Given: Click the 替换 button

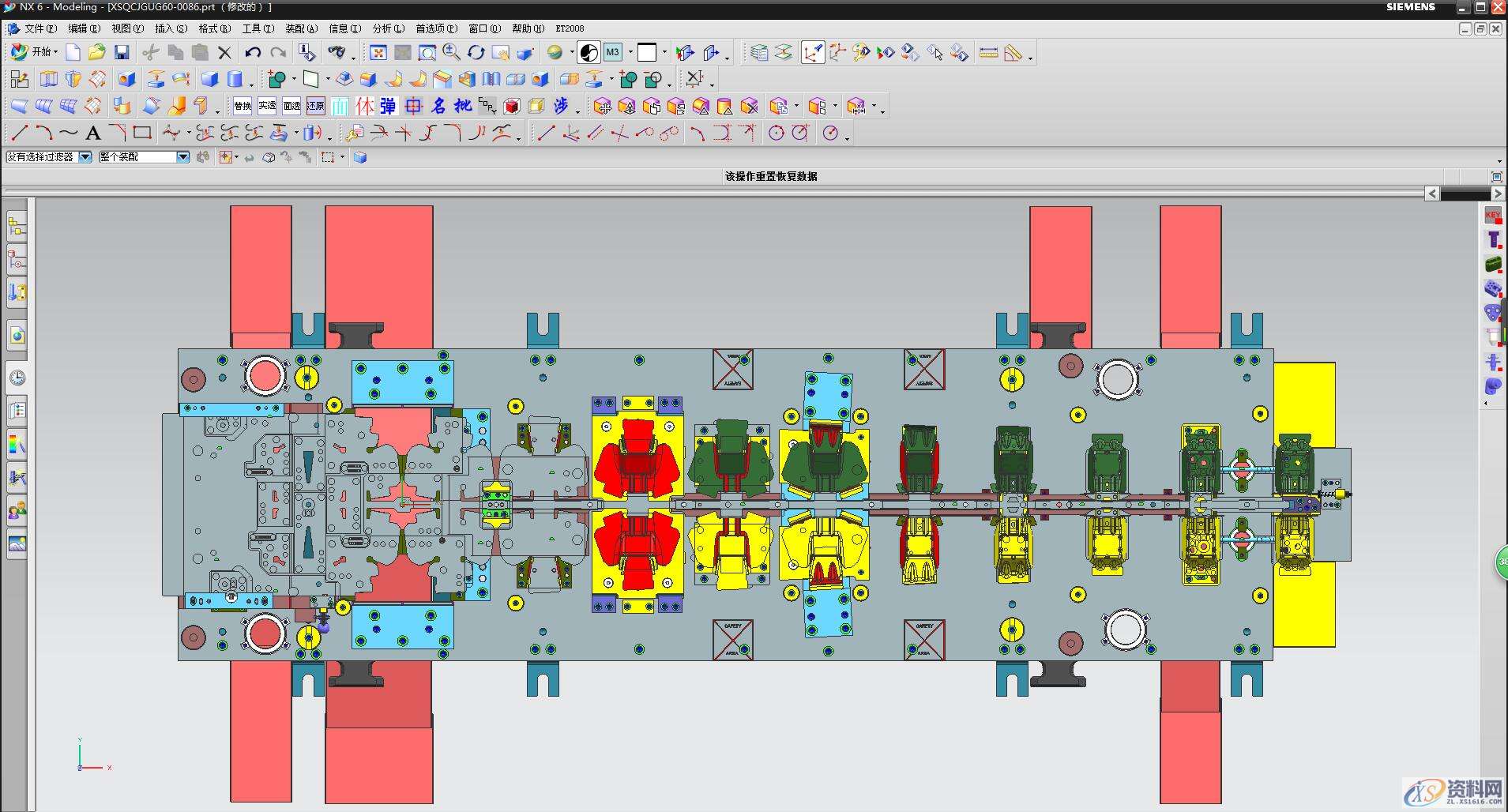Looking at the screenshot, I should coord(243,106).
